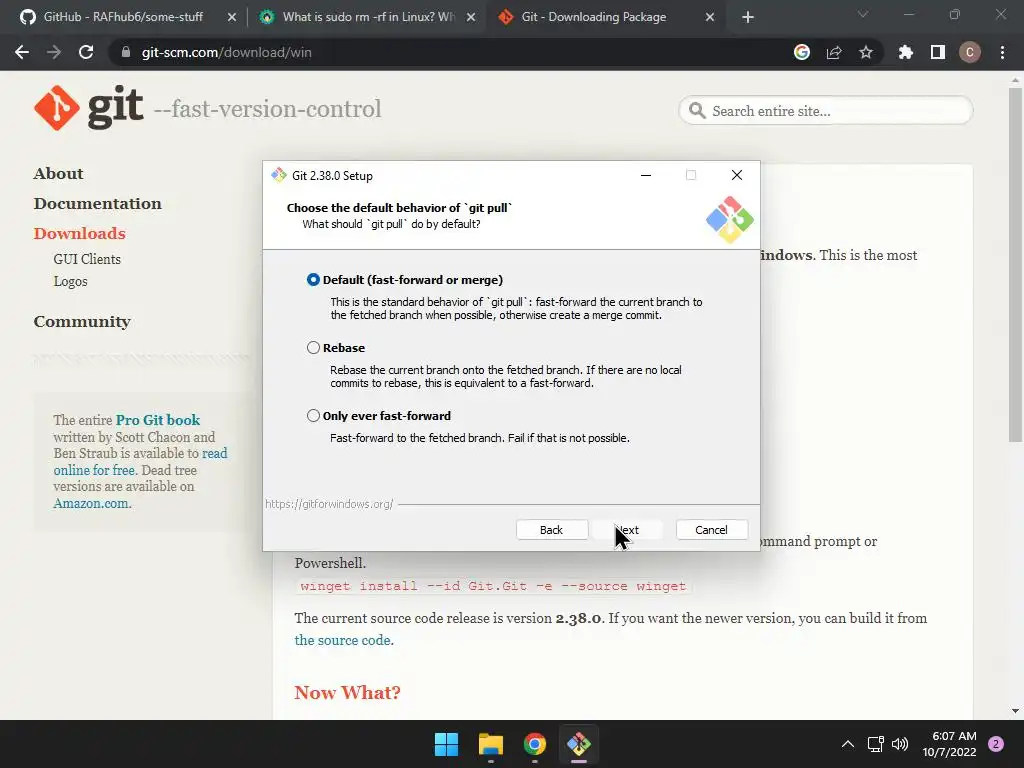The width and height of the screenshot is (1024, 768).
Task: Click the Now What? heading
Action: pyautogui.click(x=347, y=692)
